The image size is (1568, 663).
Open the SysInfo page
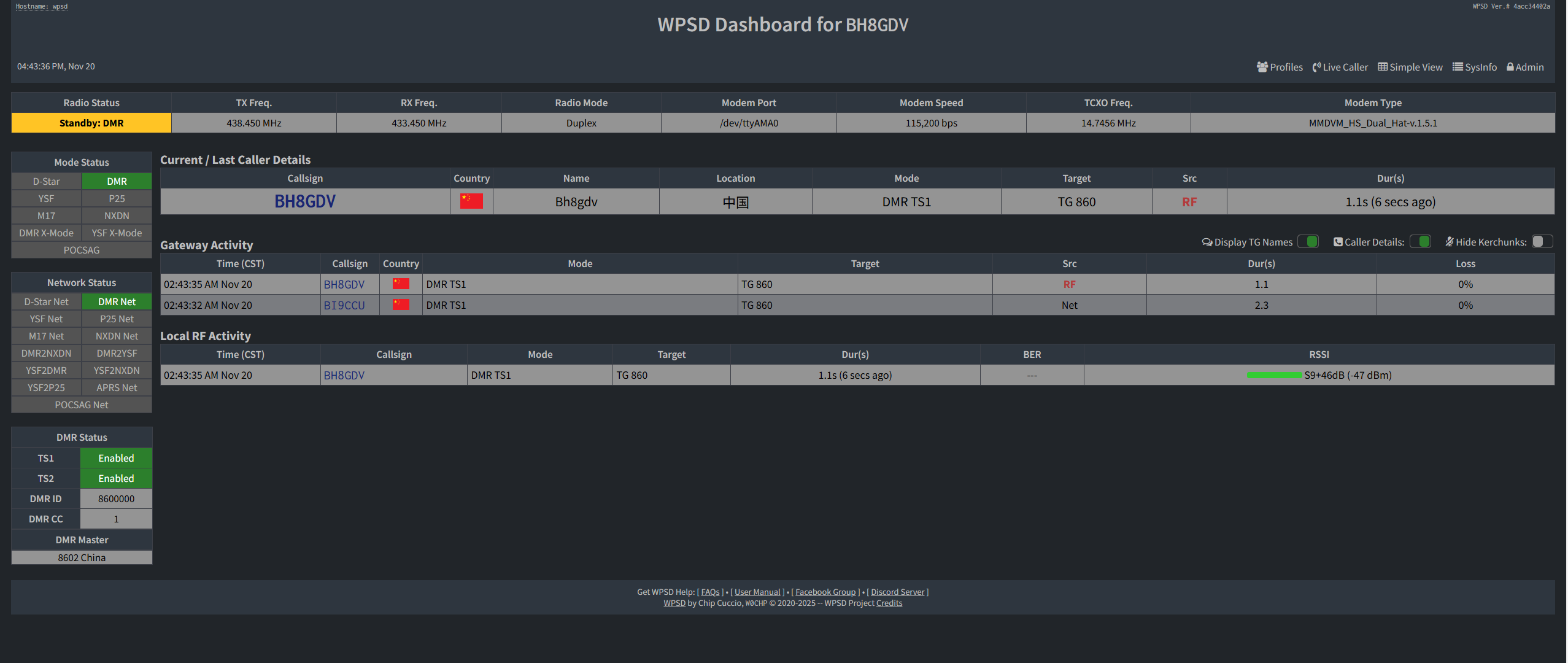(x=1475, y=67)
